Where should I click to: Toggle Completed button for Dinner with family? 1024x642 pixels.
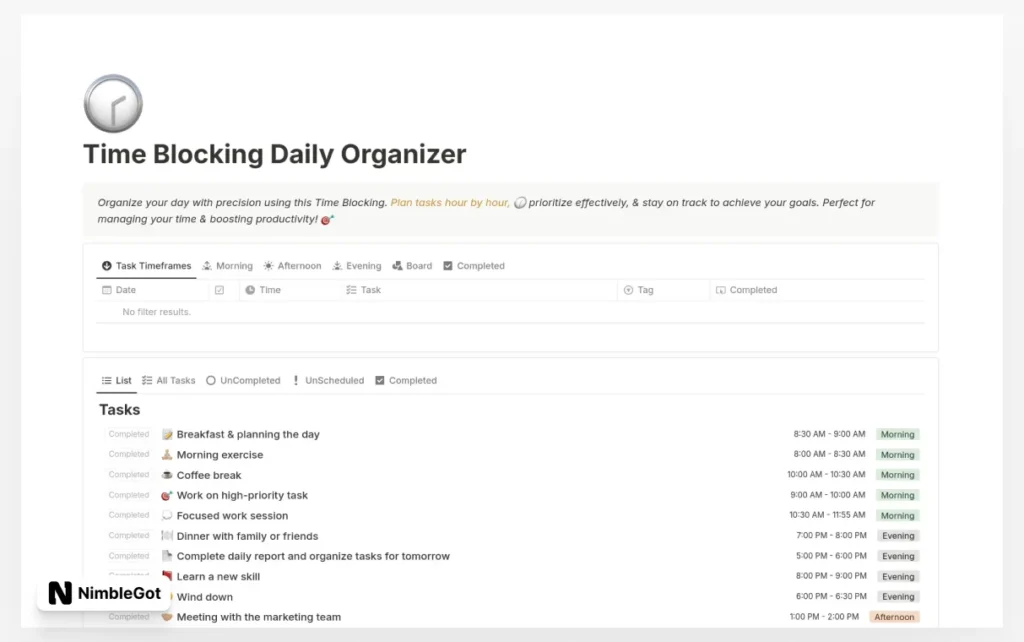click(129, 535)
